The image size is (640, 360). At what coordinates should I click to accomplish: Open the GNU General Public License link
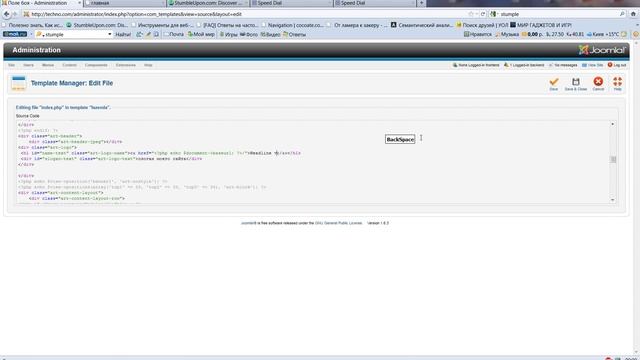(338, 223)
